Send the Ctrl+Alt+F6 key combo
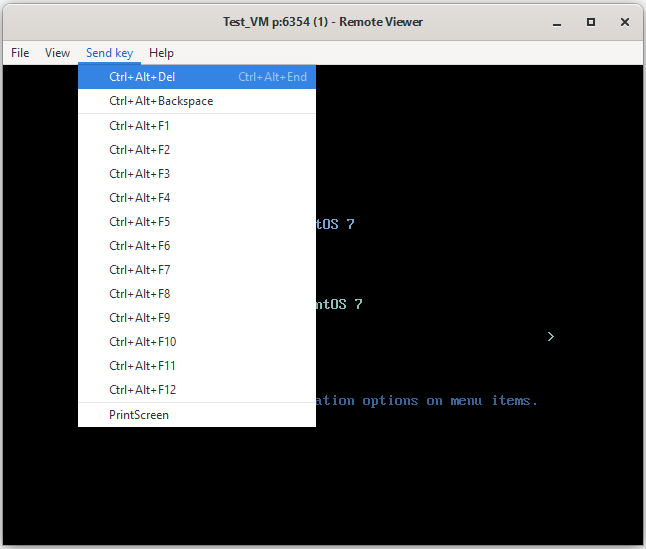The width and height of the screenshot is (646, 549). click(x=197, y=246)
